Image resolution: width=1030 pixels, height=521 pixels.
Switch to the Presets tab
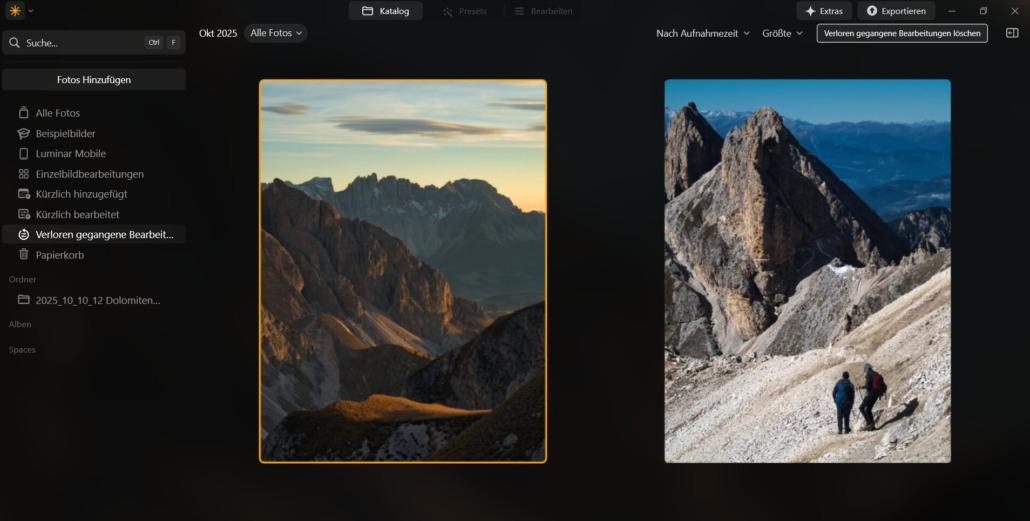(464, 11)
